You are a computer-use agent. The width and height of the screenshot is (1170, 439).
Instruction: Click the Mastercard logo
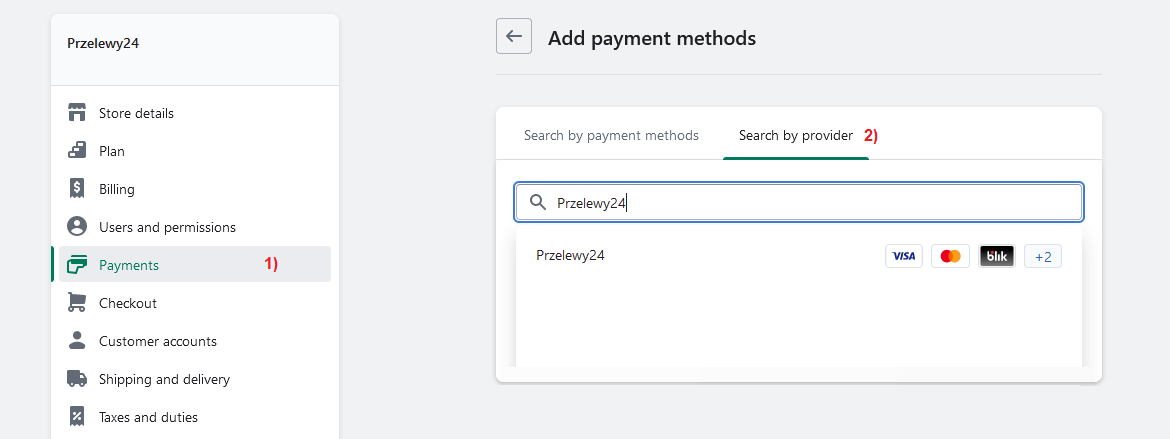(951, 256)
